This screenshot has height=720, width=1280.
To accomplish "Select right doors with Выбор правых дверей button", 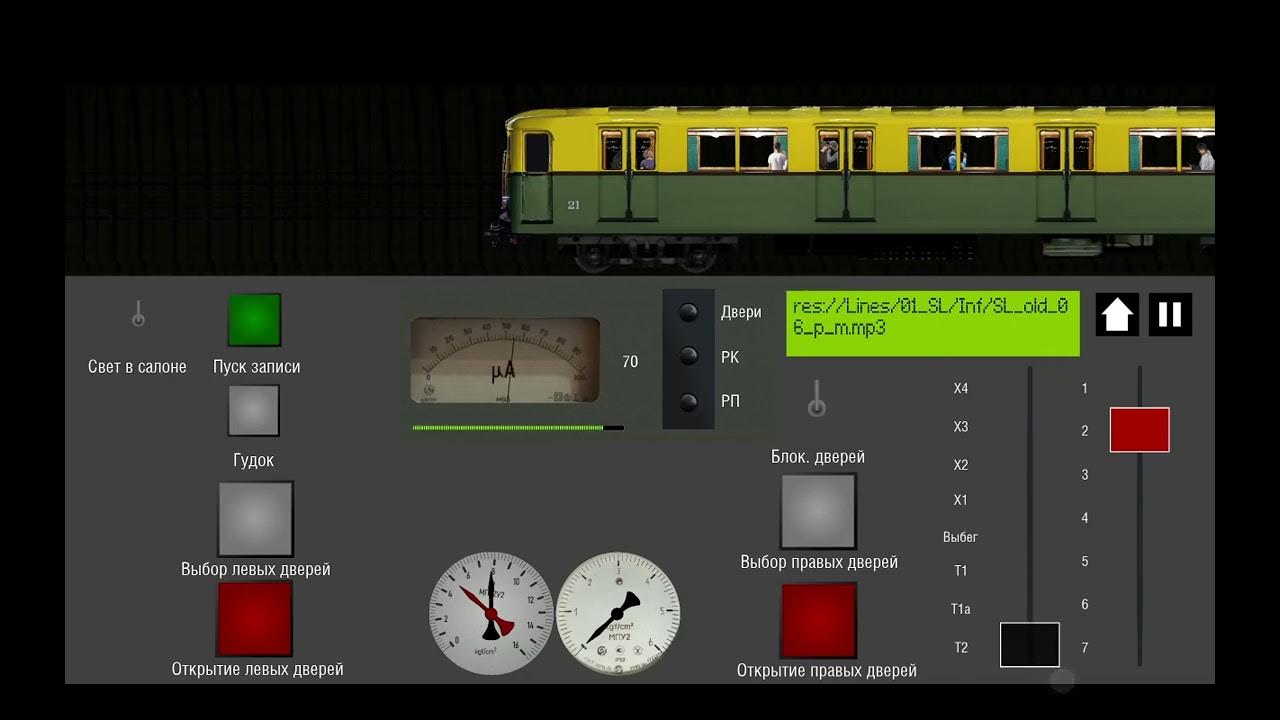I will 819,511.
